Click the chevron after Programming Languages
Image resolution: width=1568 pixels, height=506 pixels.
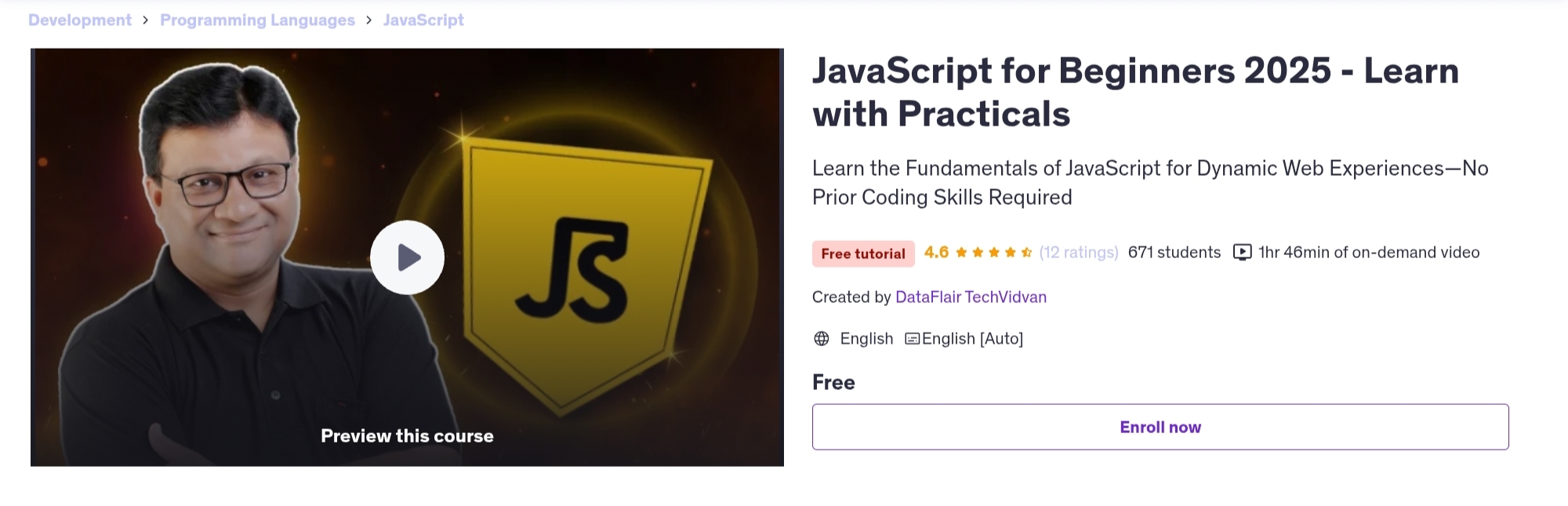pyautogui.click(x=369, y=20)
